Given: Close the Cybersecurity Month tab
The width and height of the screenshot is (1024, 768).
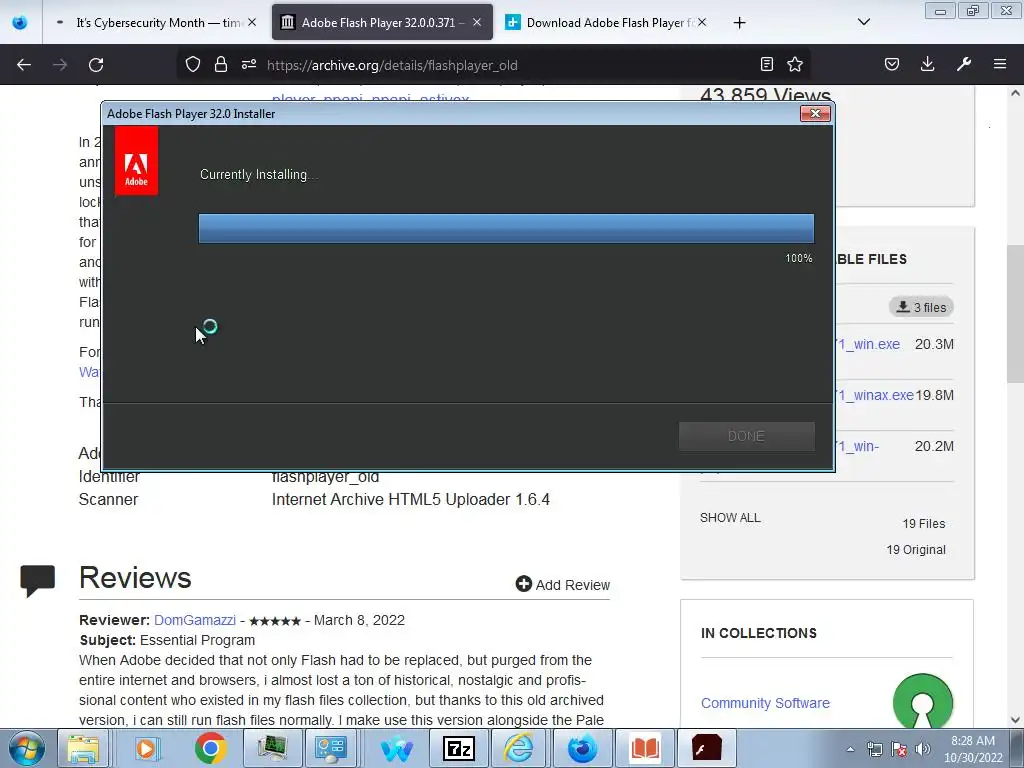Looking at the screenshot, I should (x=252, y=22).
